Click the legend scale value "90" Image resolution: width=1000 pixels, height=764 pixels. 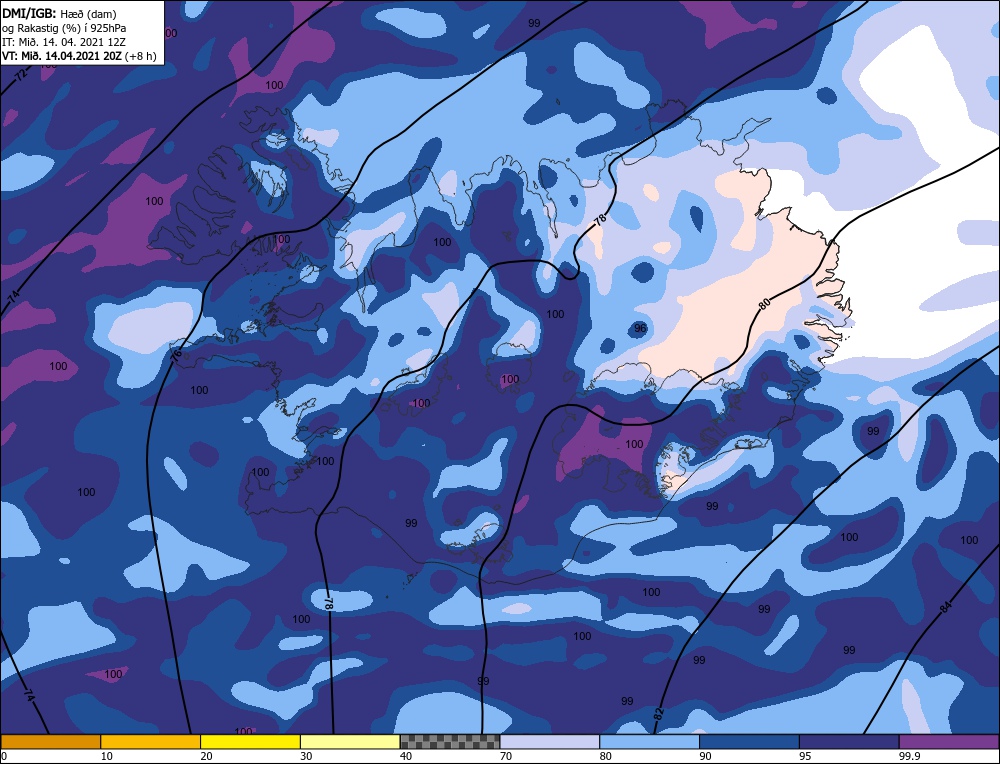pos(705,756)
